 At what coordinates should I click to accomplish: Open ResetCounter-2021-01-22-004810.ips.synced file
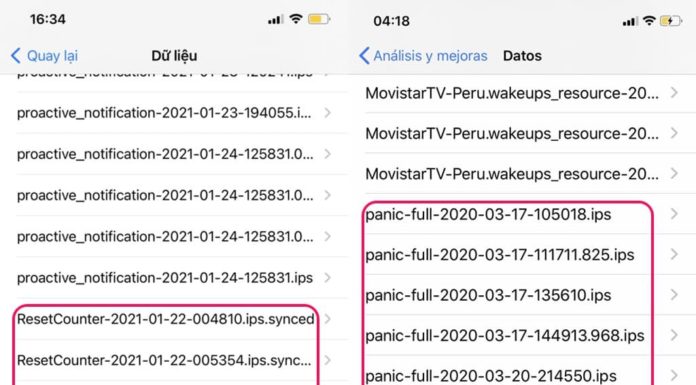point(174,319)
